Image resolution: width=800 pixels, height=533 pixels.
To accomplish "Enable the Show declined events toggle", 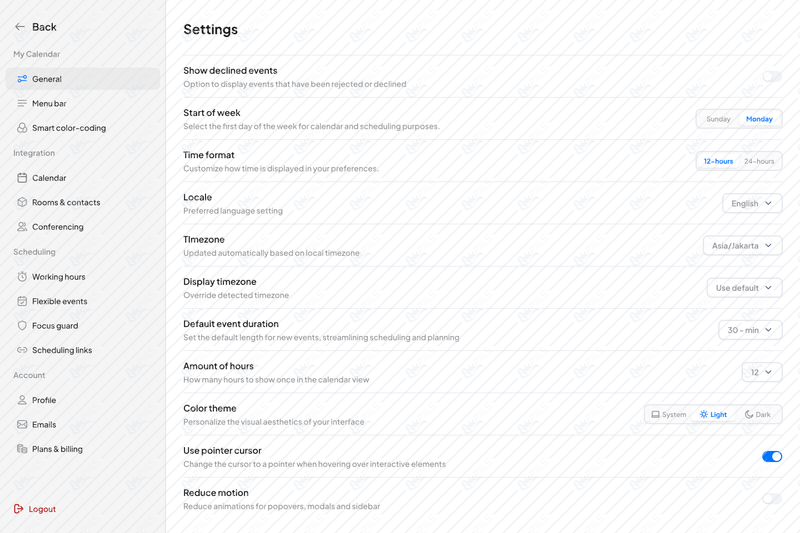I will point(772,77).
